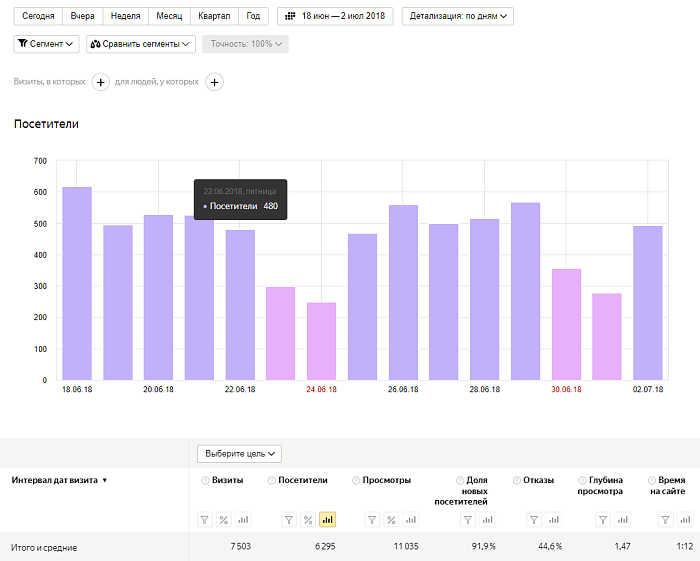Switch period to Месяц
Viewport: 700px width, 561px height.
[x=169, y=16]
